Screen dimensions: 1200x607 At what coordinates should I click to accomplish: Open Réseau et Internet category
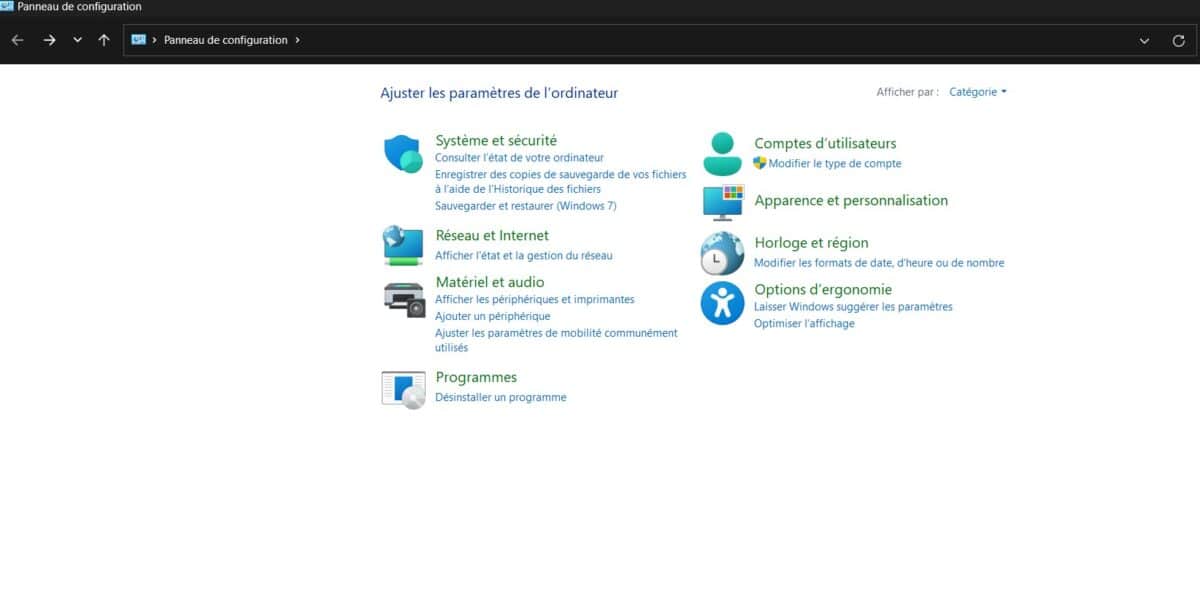pyautogui.click(x=492, y=236)
